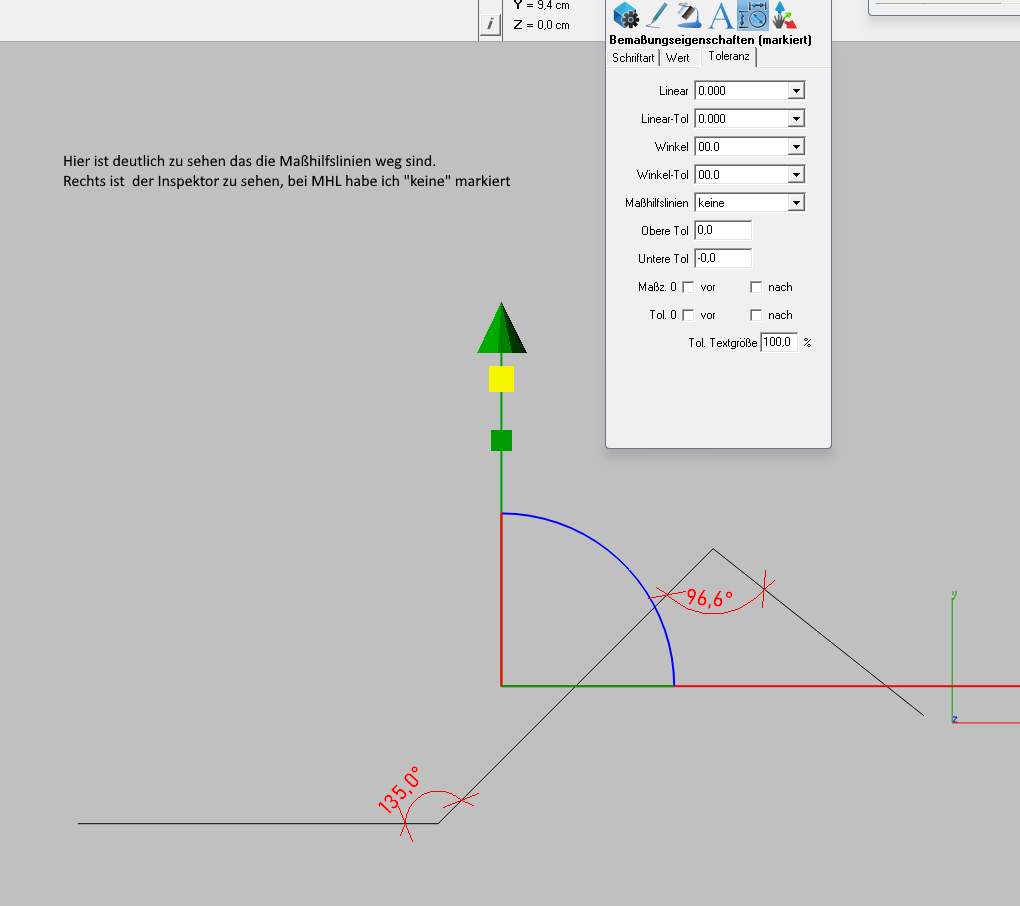The height and width of the screenshot is (906, 1020).
Task: Toggle Tol. 0 vor checkbox
Action: click(688, 315)
